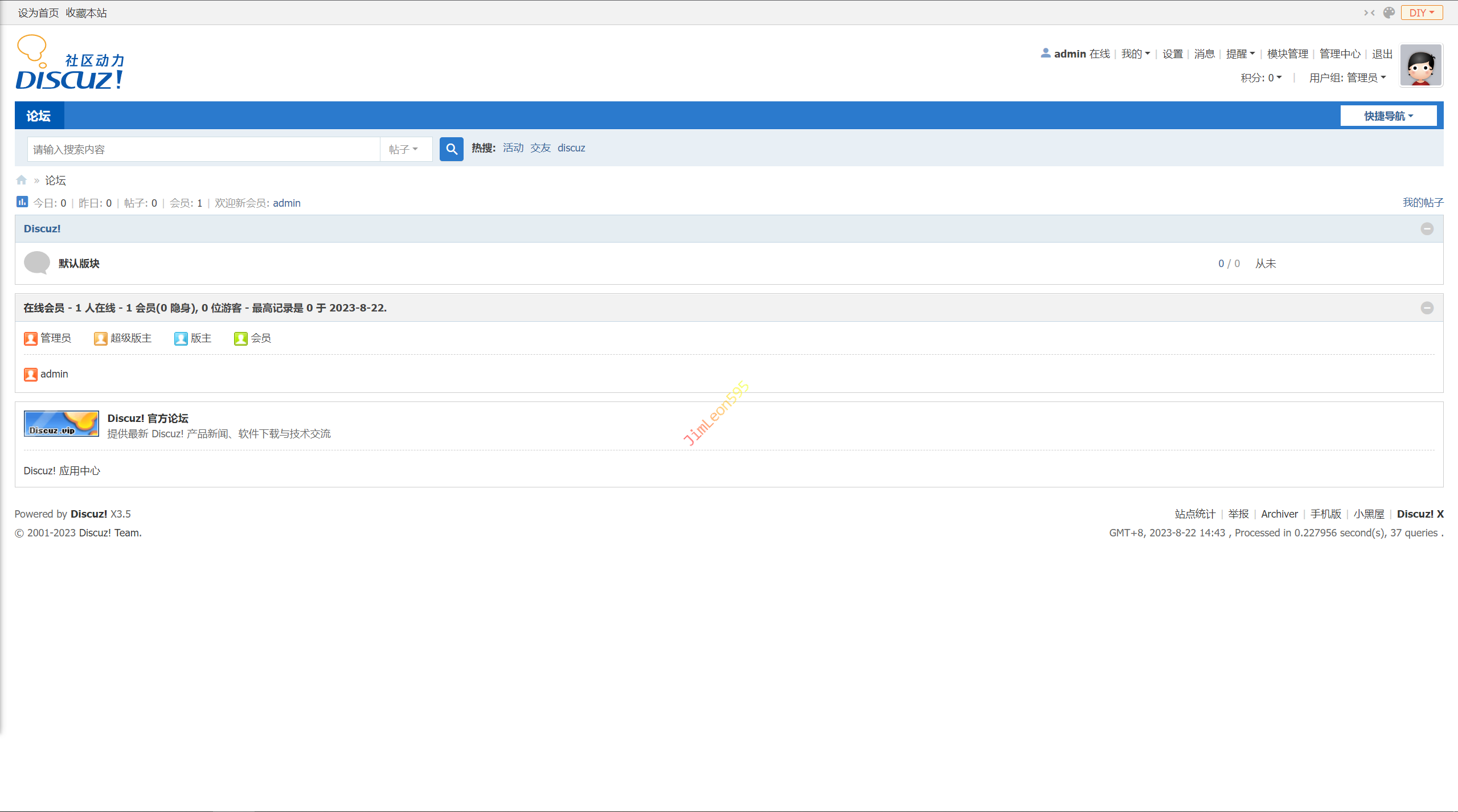Open the 我的 user menu
The image size is (1458, 812).
click(1135, 54)
